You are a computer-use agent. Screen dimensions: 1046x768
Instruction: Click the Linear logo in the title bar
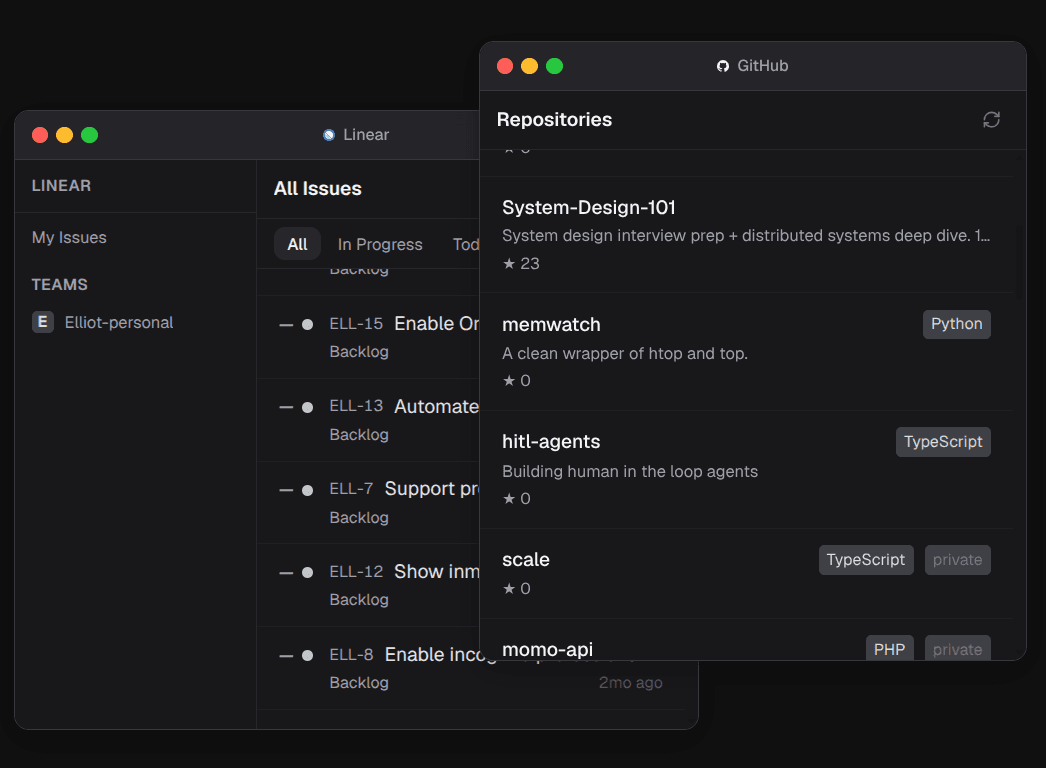click(x=329, y=135)
